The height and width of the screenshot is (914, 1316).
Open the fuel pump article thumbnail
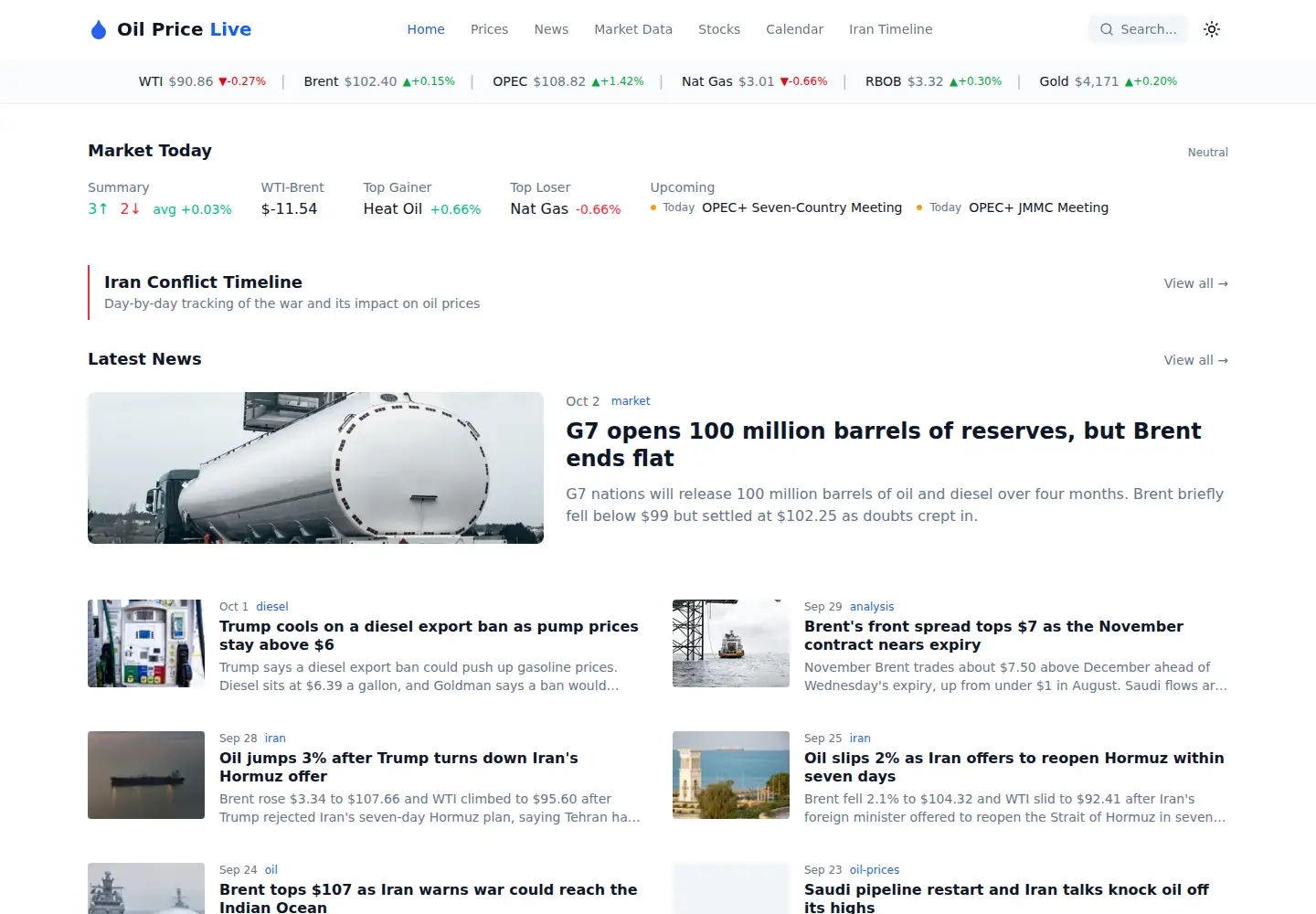click(146, 643)
